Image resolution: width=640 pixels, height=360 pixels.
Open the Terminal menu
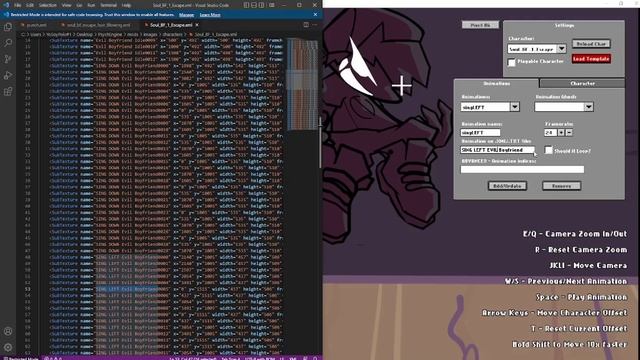[109, 5]
